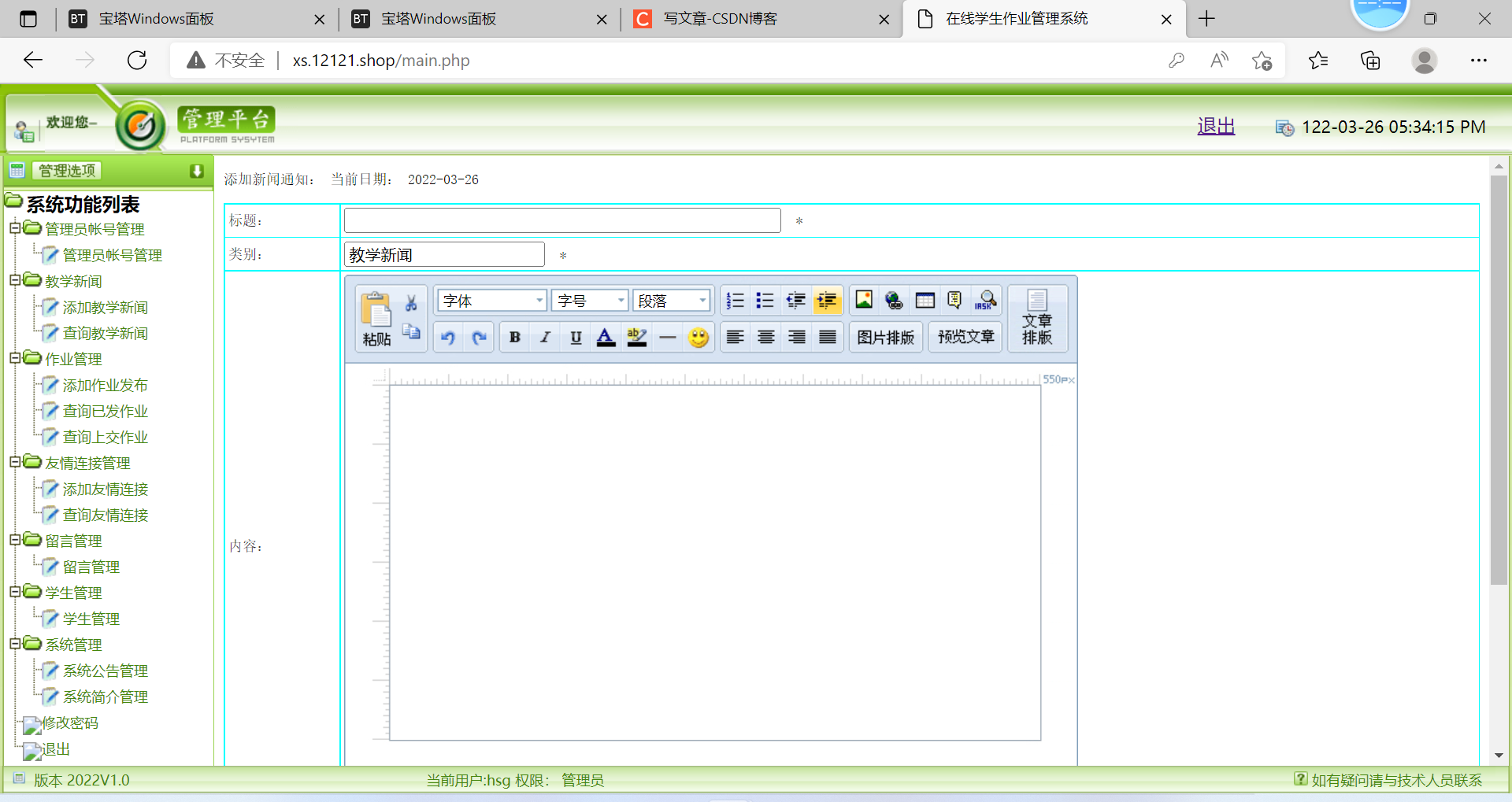Insert a bulleted list
Image resolution: width=1512 pixels, height=802 pixels.
point(765,301)
